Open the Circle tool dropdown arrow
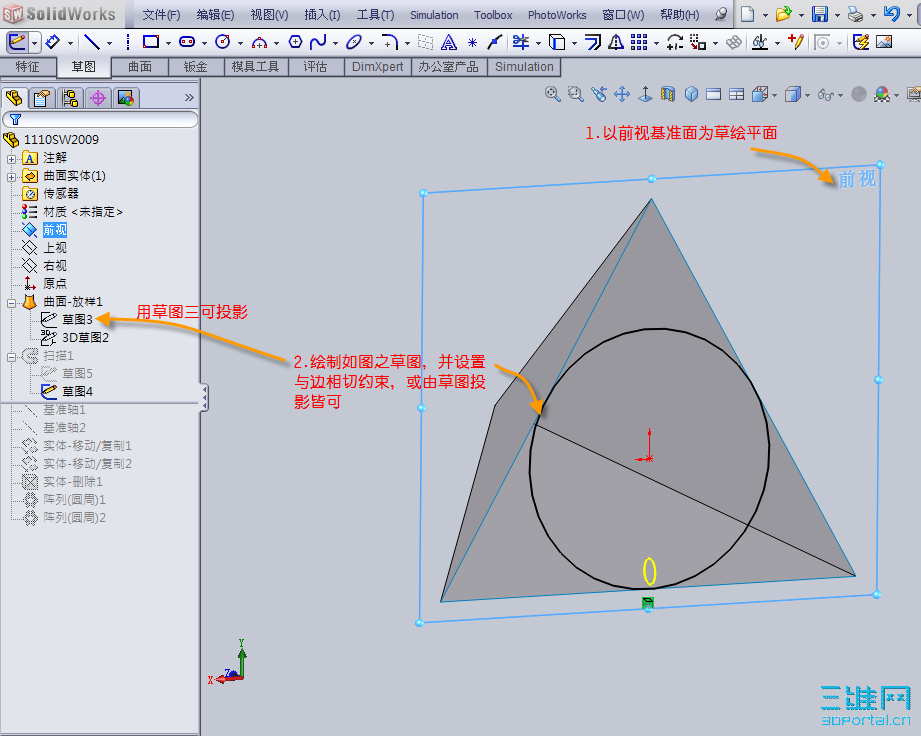Image resolution: width=921 pixels, height=736 pixels. pos(240,43)
